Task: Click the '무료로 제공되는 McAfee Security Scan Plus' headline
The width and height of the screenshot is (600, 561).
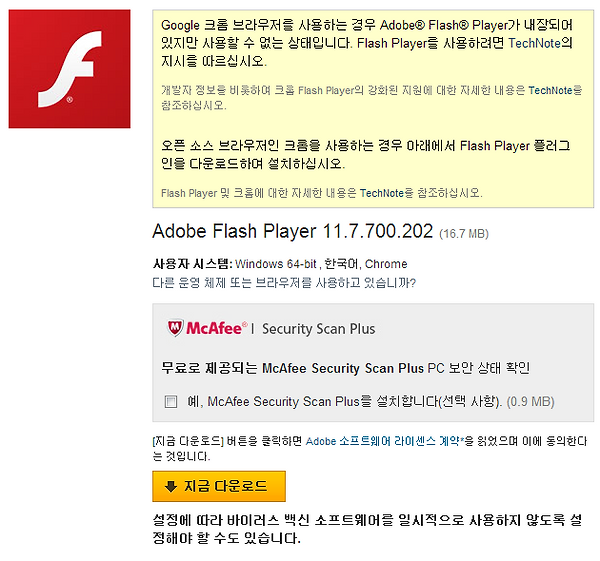Action: click(292, 368)
